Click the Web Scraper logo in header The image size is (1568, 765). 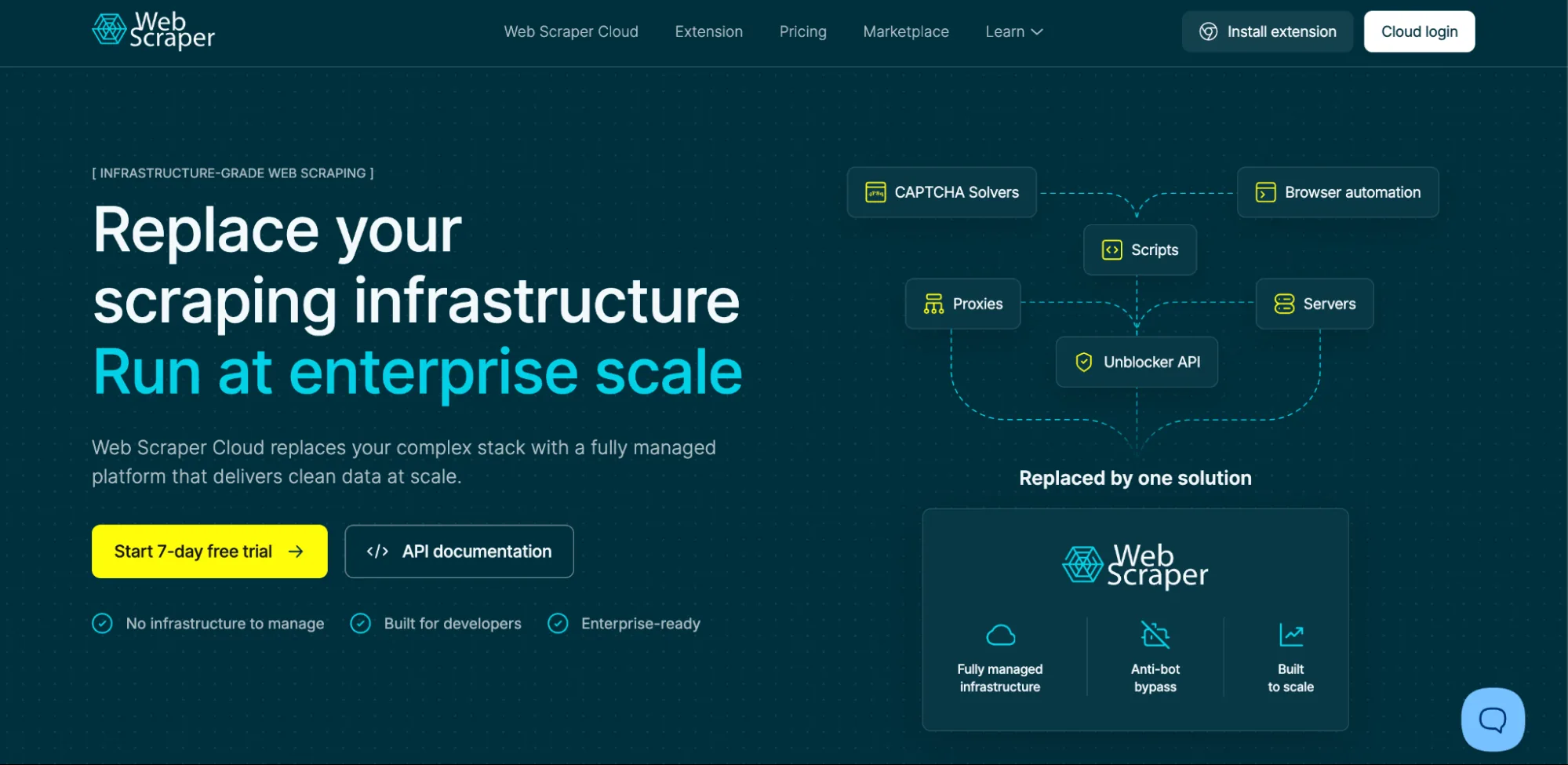point(153,31)
